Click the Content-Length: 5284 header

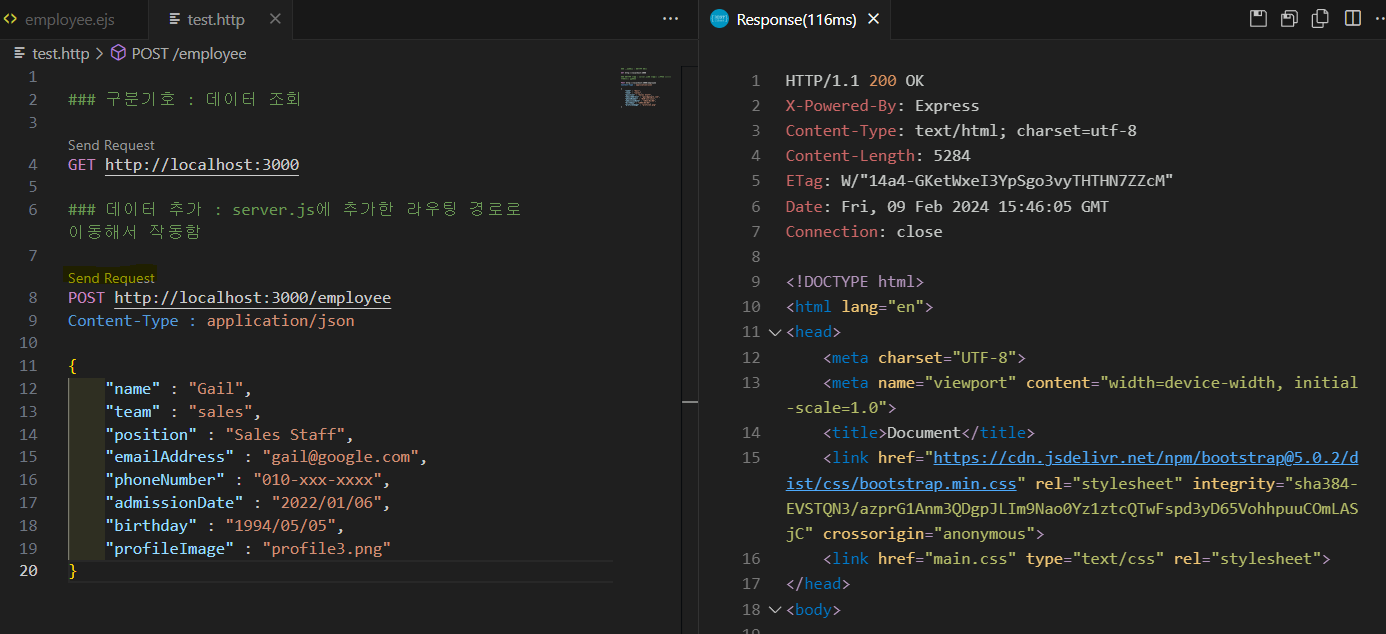[x=878, y=156]
